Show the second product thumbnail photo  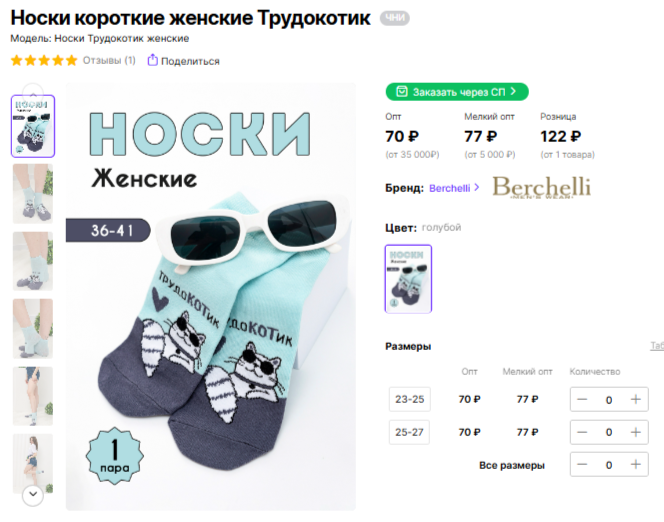pyautogui.click(x=33, y=194)
